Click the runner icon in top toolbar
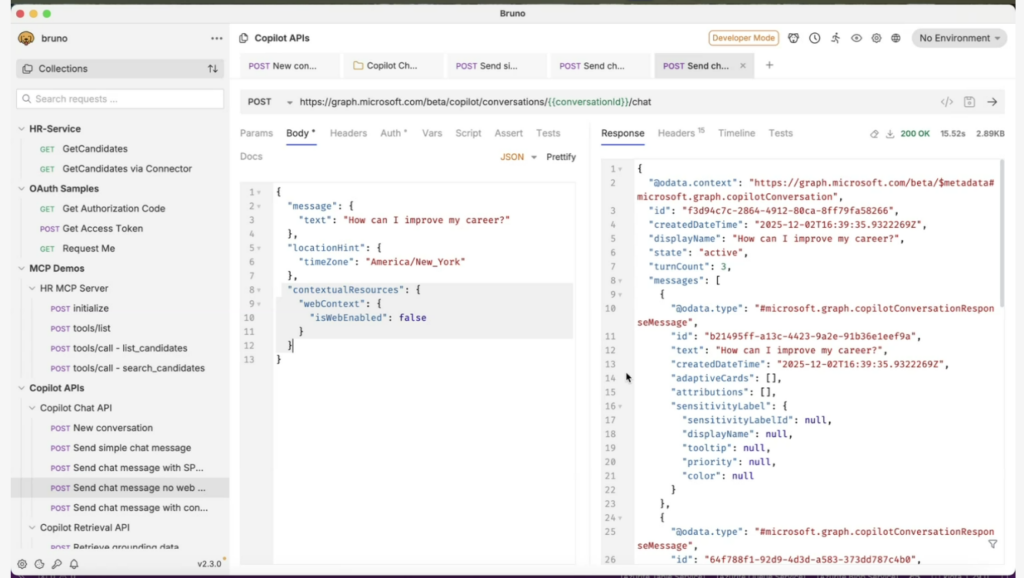 coord(835,38)
